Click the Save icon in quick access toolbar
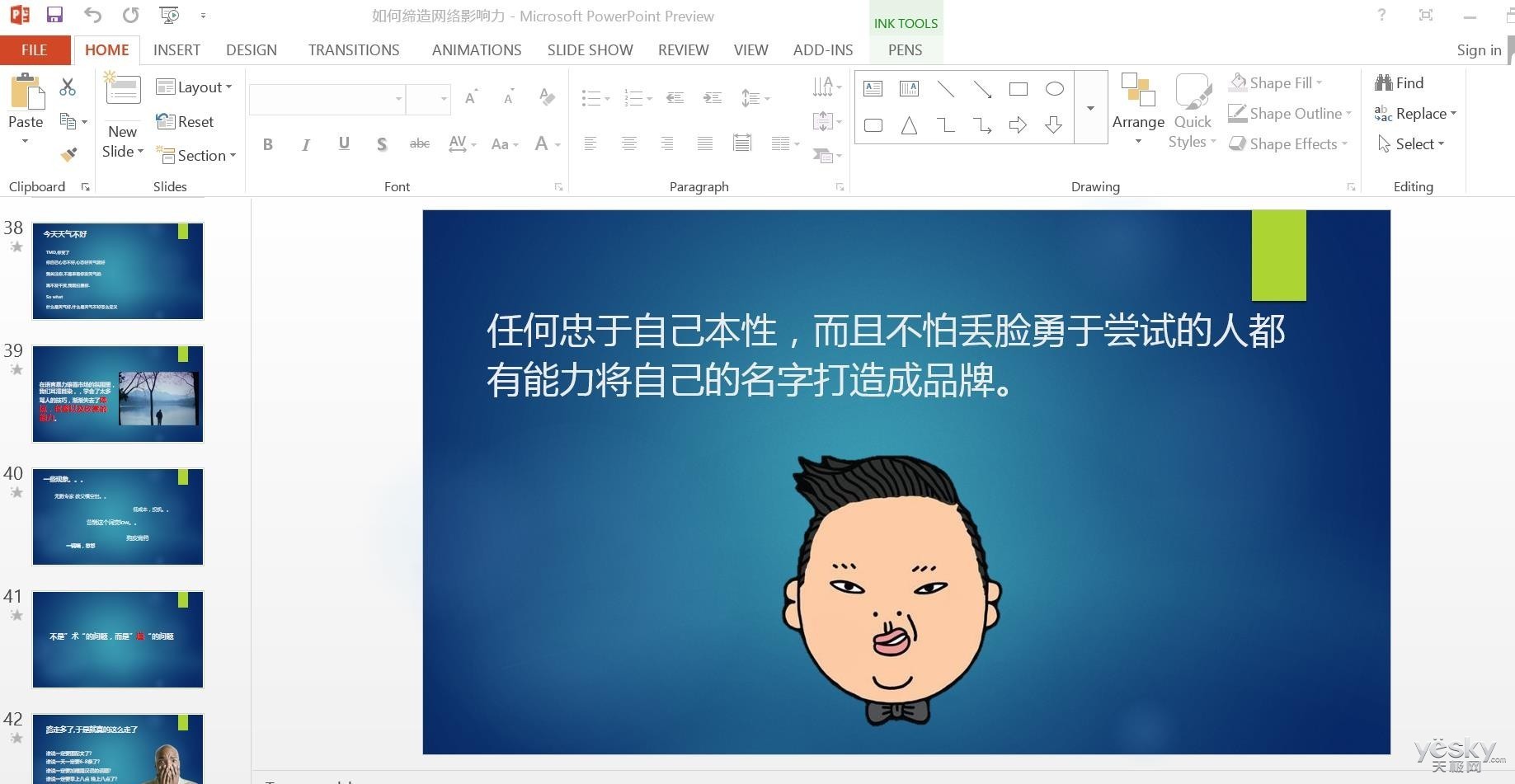This screenshot has width=1515, height=784. click(x=55, y=15)
